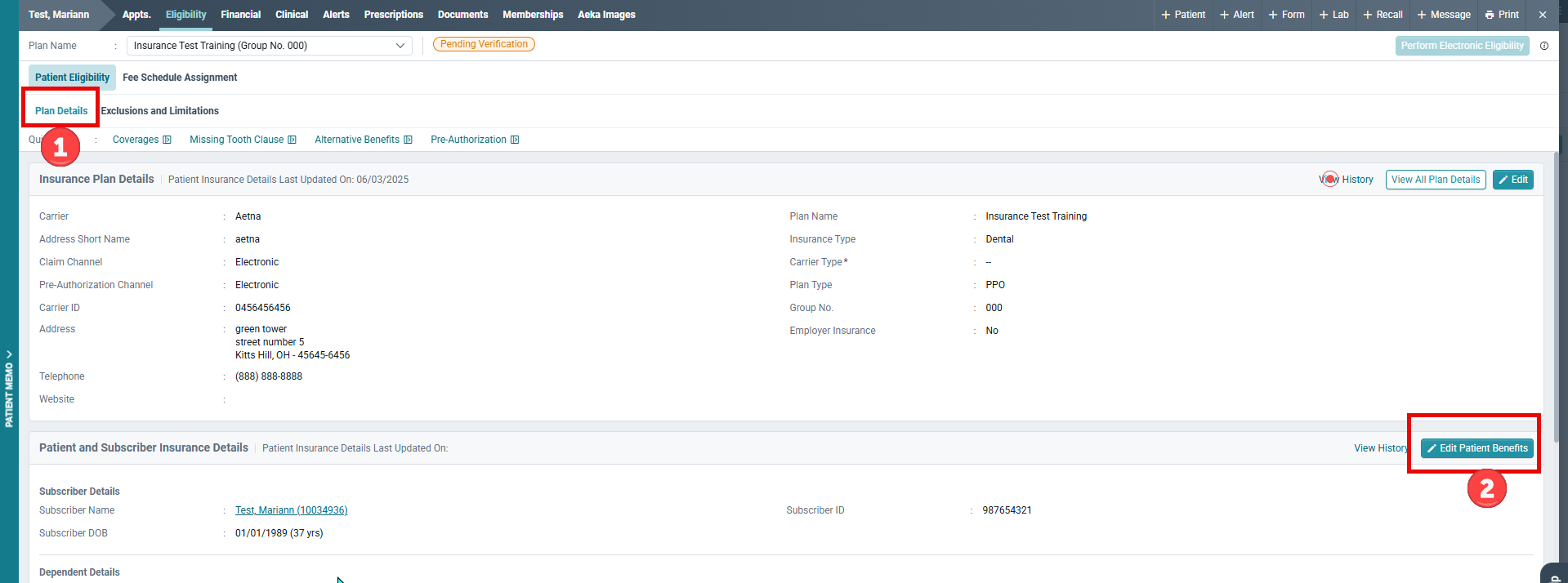The image size is (1568, 583).
Task: Click the Perform Electronic Eligibility button
Action: 1463,46
